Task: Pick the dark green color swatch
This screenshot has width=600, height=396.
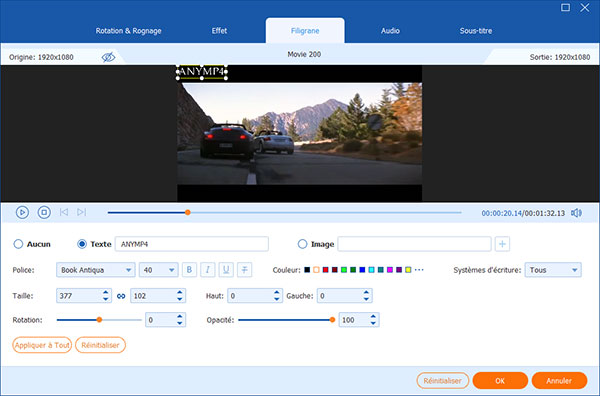Action: [353, 270]
